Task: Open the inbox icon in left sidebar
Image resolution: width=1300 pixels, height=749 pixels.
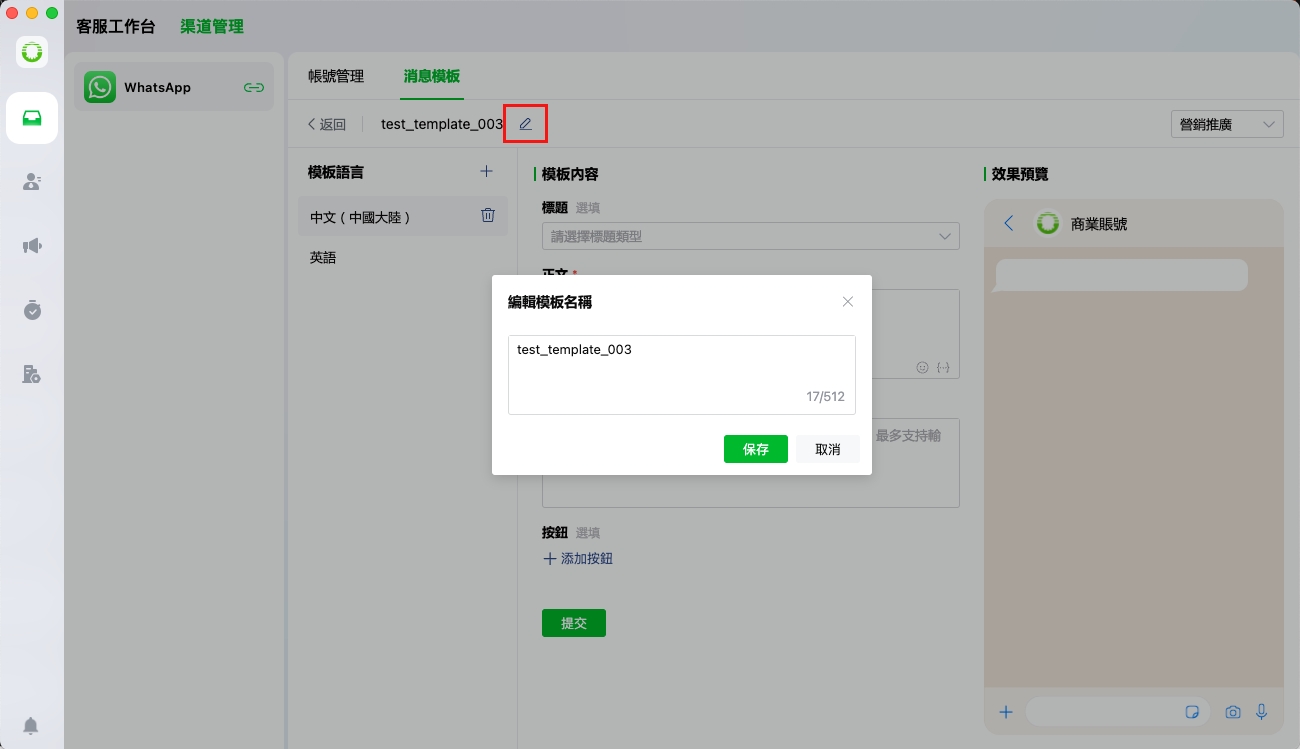Action: pyautogui.click(x=32, y=118)
